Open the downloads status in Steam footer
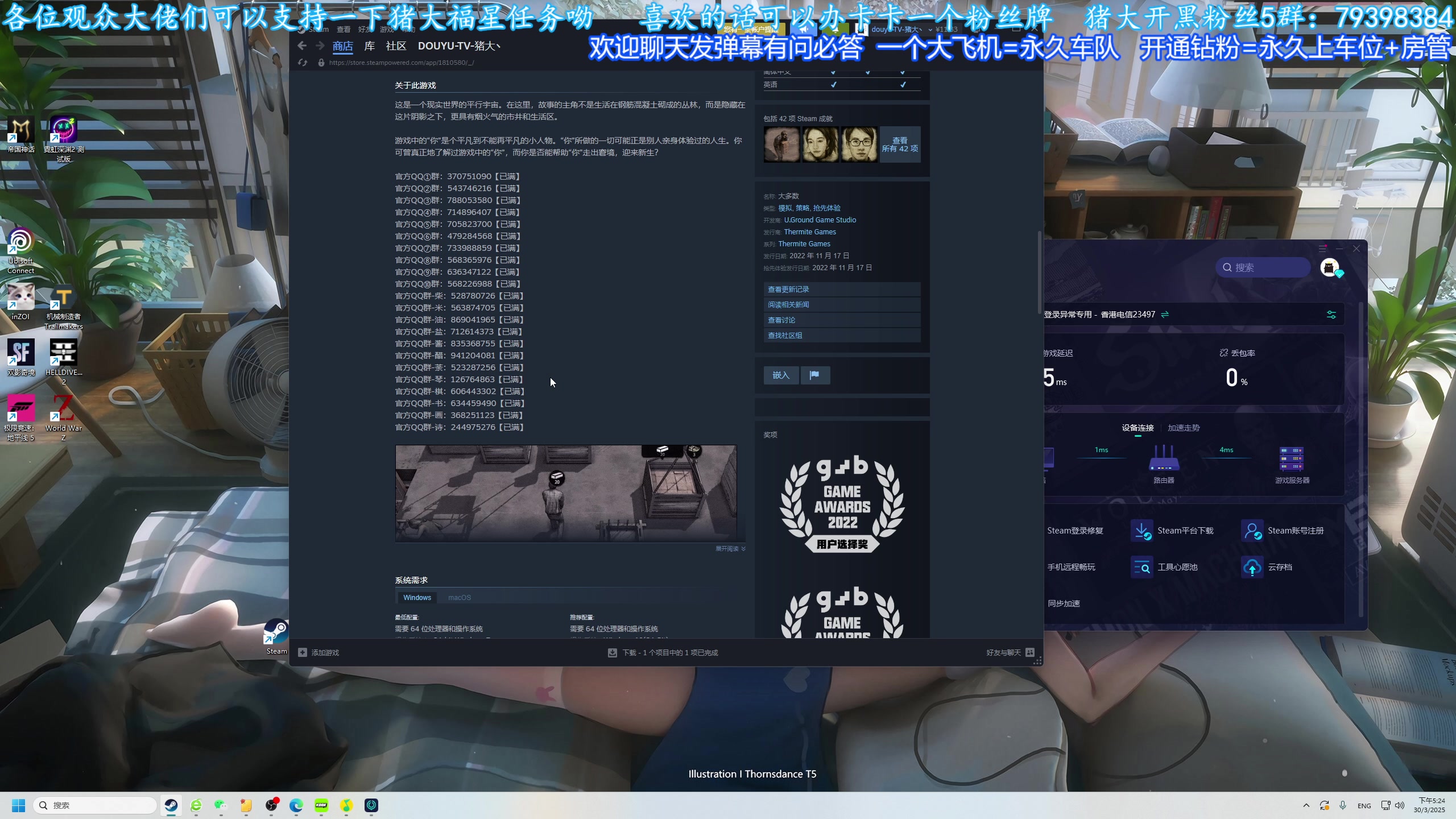The image size is (1456, 819). coord(663,653)
